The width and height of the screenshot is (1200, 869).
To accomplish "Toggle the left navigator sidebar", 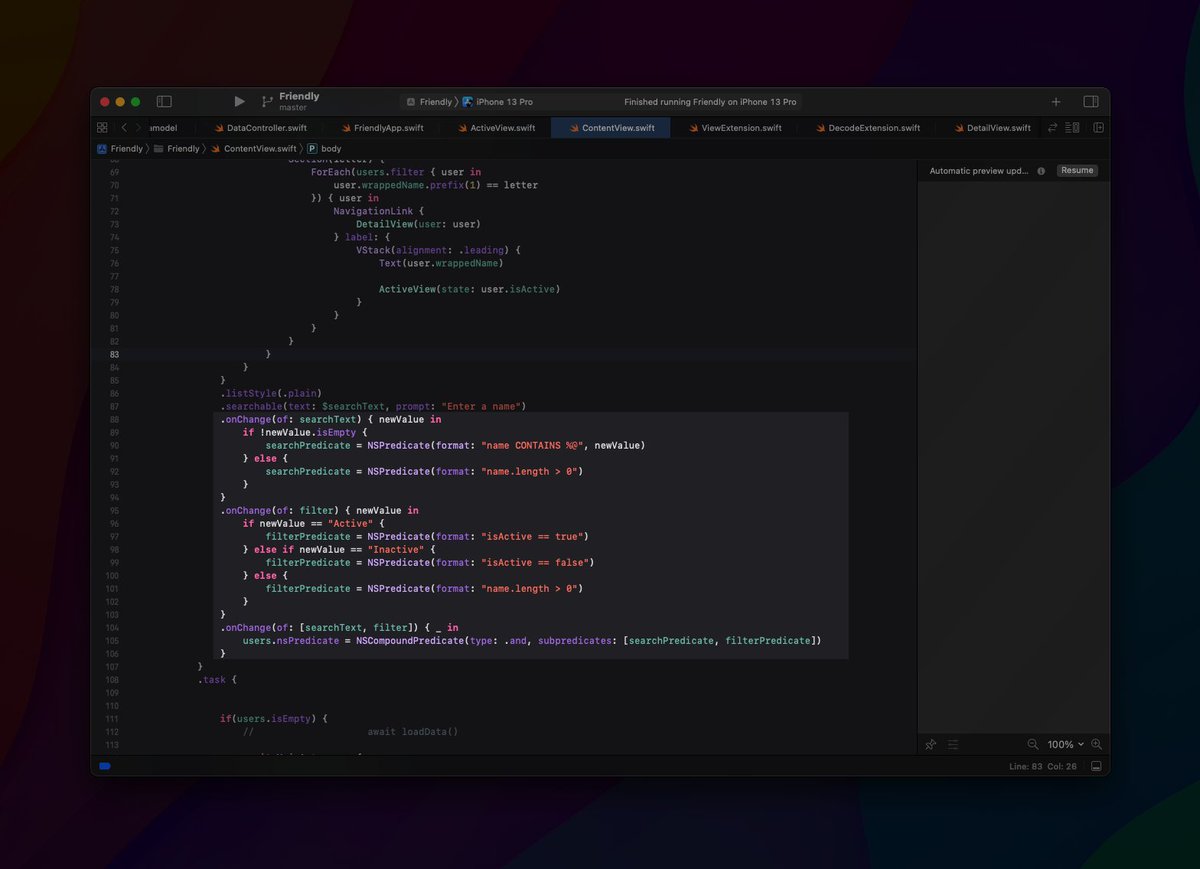I will 164,102.
